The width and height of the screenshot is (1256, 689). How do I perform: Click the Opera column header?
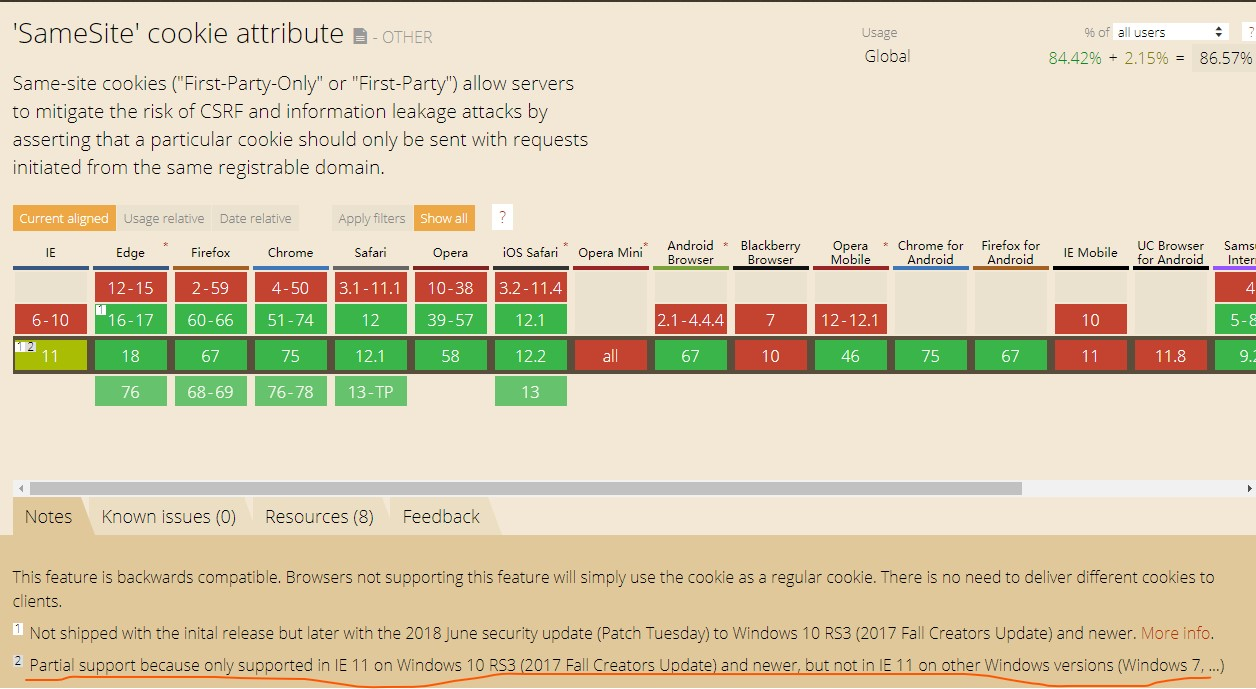point(450,254)
